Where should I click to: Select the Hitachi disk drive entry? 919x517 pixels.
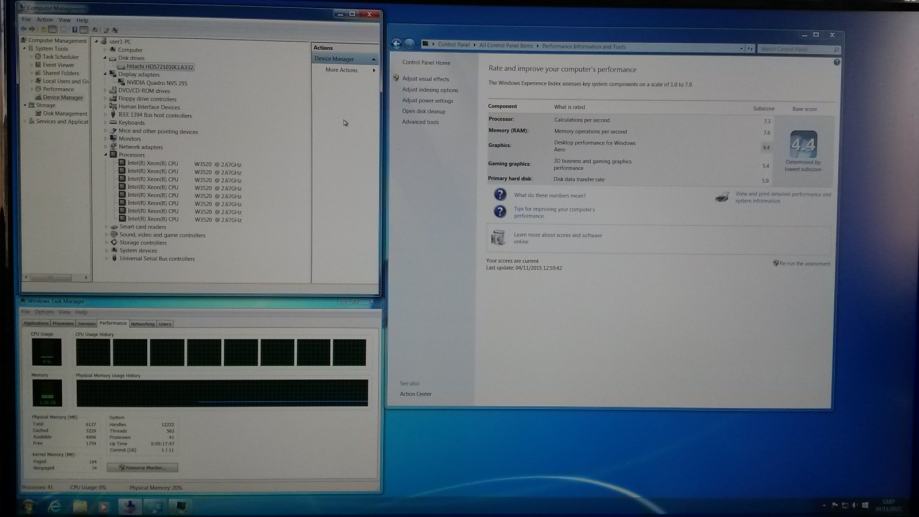159,67
